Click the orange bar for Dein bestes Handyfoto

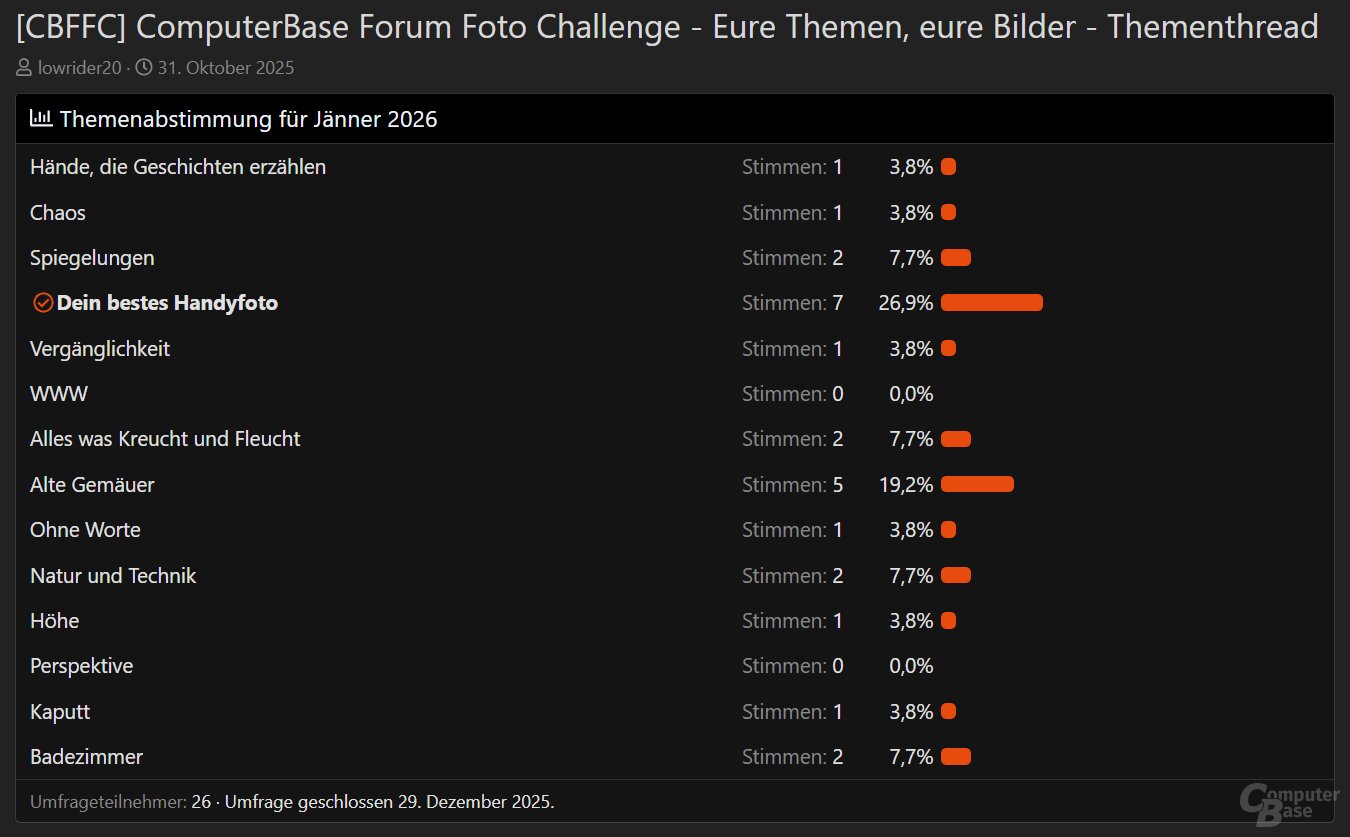pos(991,303)
